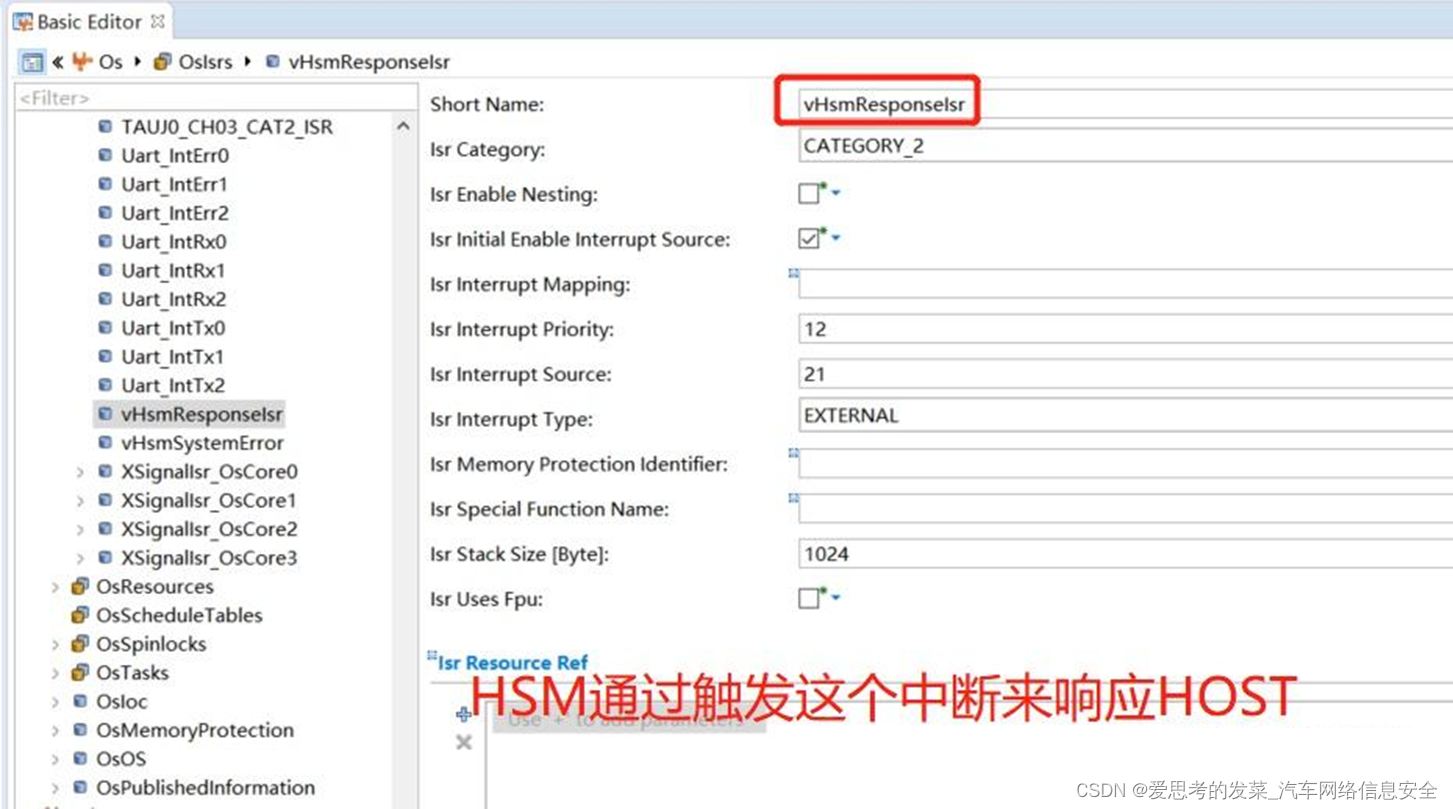
Task: Open Isr Initial Enable Interrupt Source arrow menu
Action: (x=836, y=238)
